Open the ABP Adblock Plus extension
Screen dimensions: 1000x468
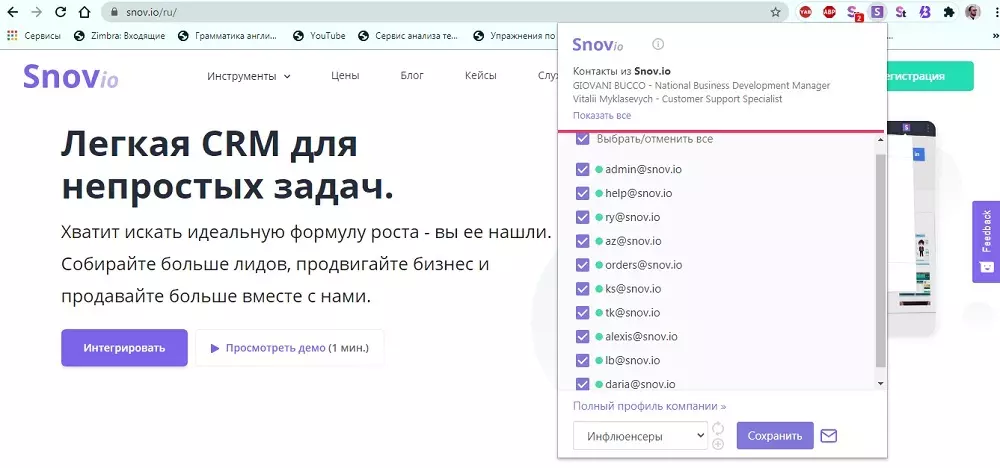pos(829,12)
